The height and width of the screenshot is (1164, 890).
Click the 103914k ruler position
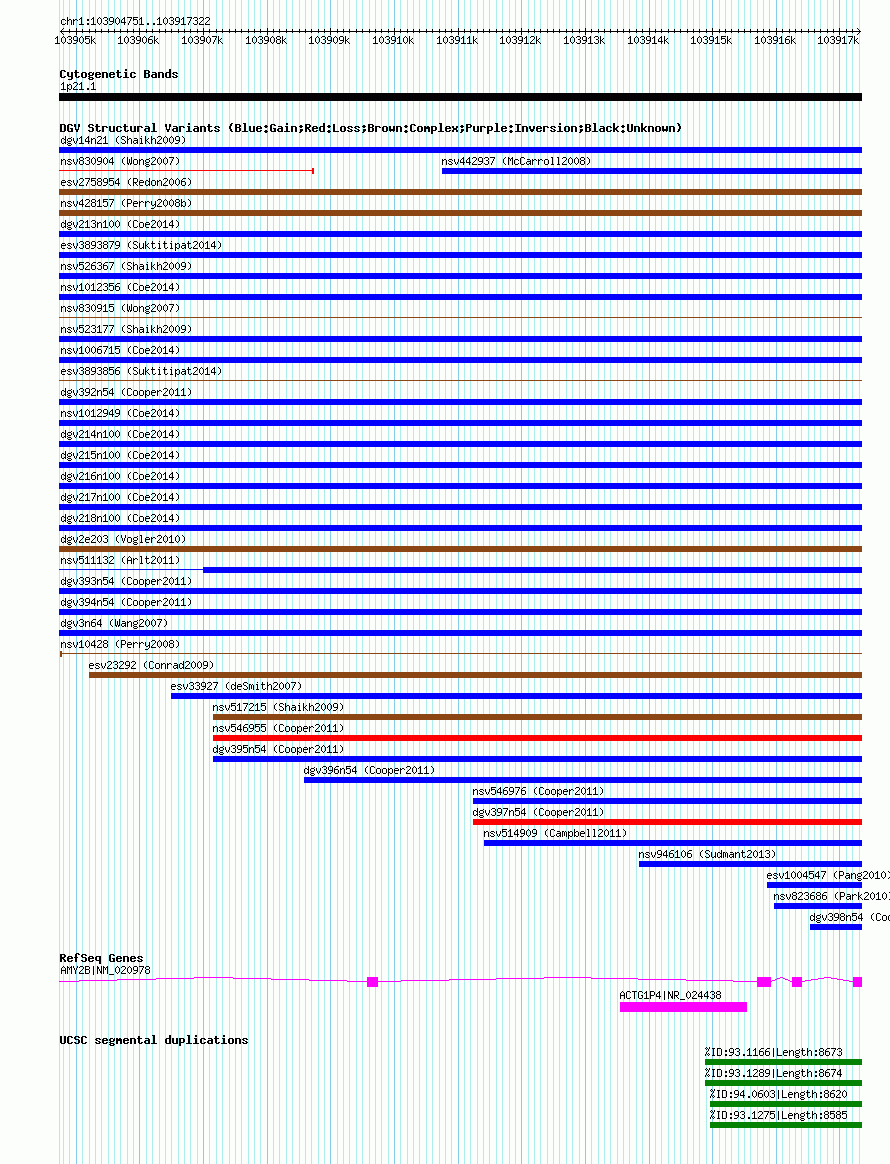[647, 41]
